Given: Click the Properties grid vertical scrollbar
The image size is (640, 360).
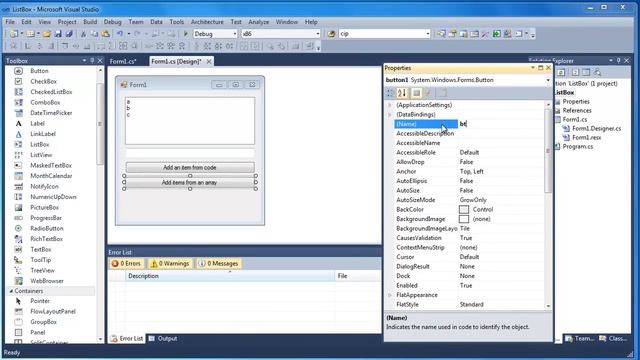Looking at the screenshot, I should 548,204.
